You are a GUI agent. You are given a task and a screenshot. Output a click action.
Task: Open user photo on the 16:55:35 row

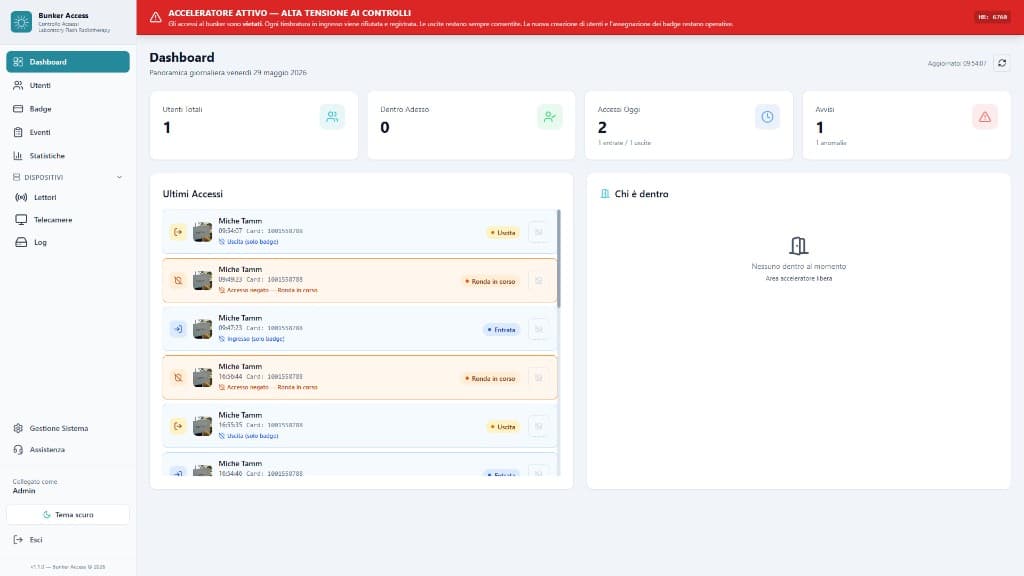202,426
